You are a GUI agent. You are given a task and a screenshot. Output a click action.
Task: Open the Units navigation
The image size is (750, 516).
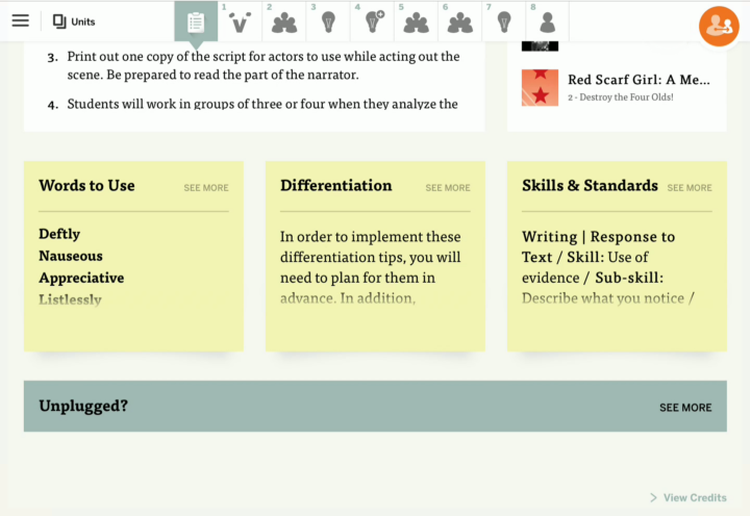[x=74, y=22]
